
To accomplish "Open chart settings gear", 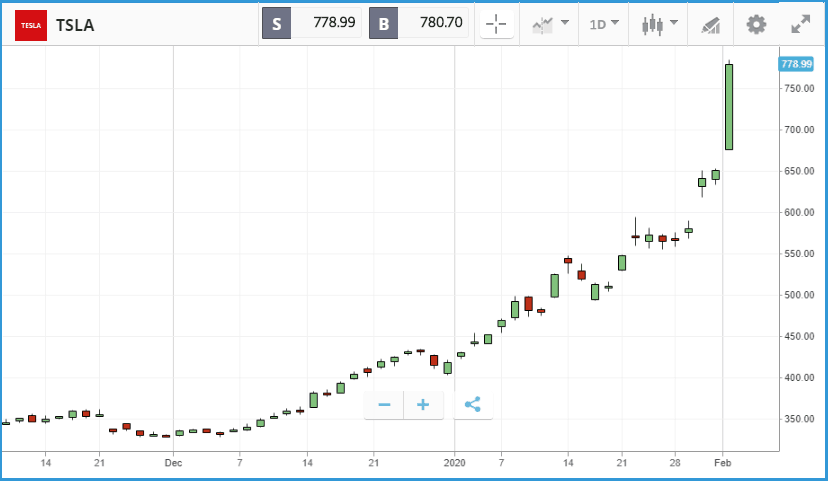I will tap(756, 24).
